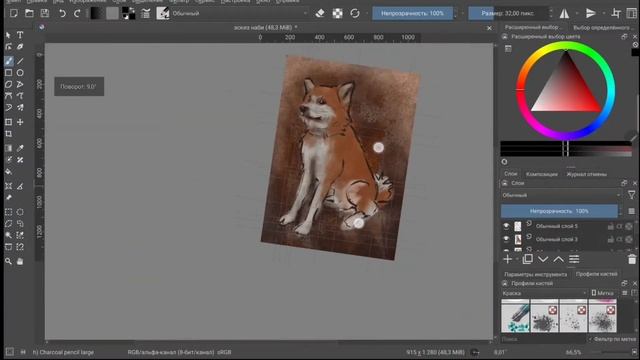The width and height of the screenshot is (640, 360).
Task: Hide layer Обычный слой 5
Action: [506, 226]
